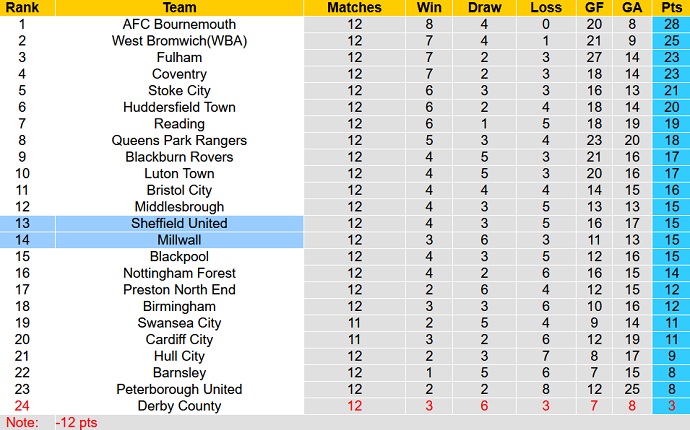Click Peterborough United team name
This screenshot has height=430, width=690.
coord(179,389)
